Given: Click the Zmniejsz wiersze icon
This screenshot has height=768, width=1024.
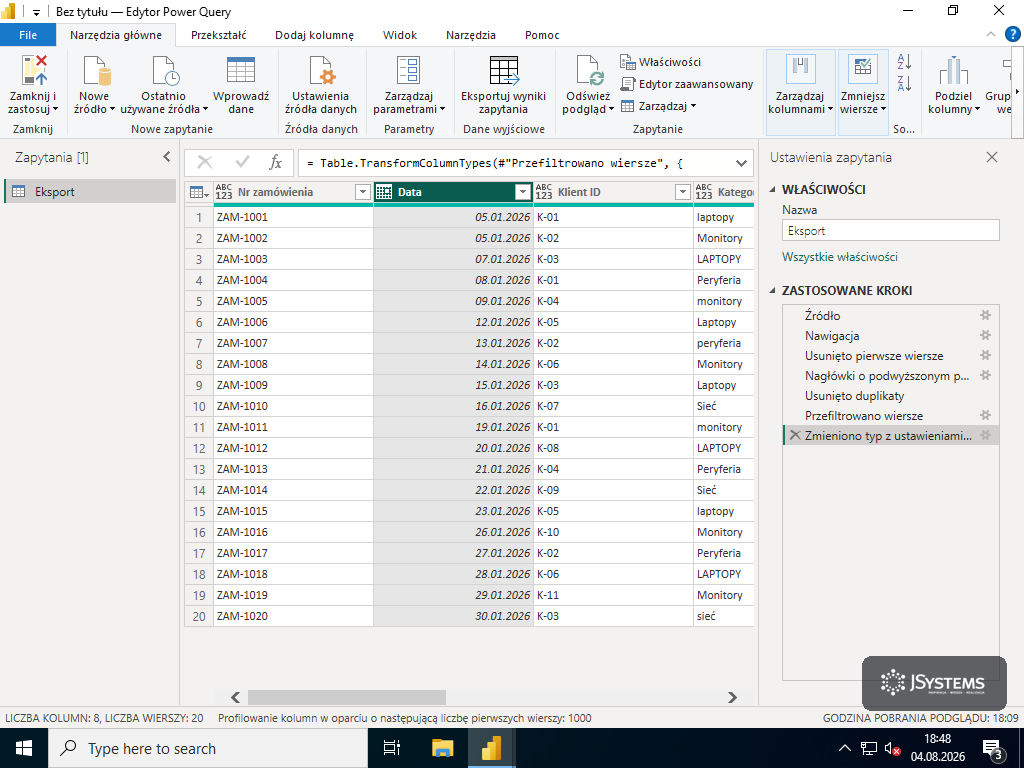Looking at the screenshot, I should click(863, 69).
